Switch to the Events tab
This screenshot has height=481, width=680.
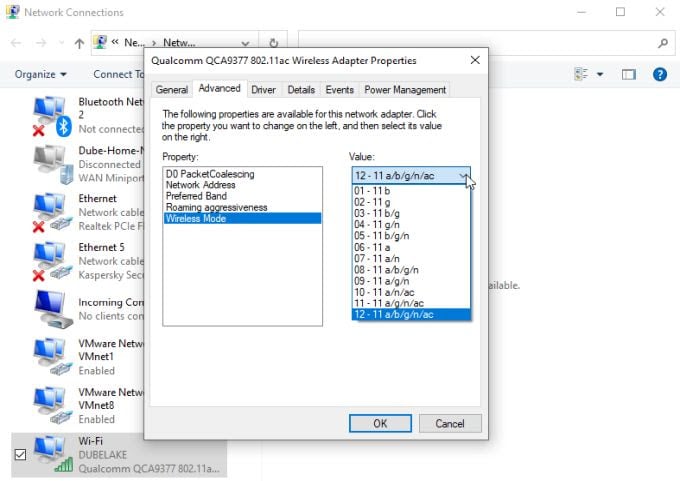pos(340,90)
